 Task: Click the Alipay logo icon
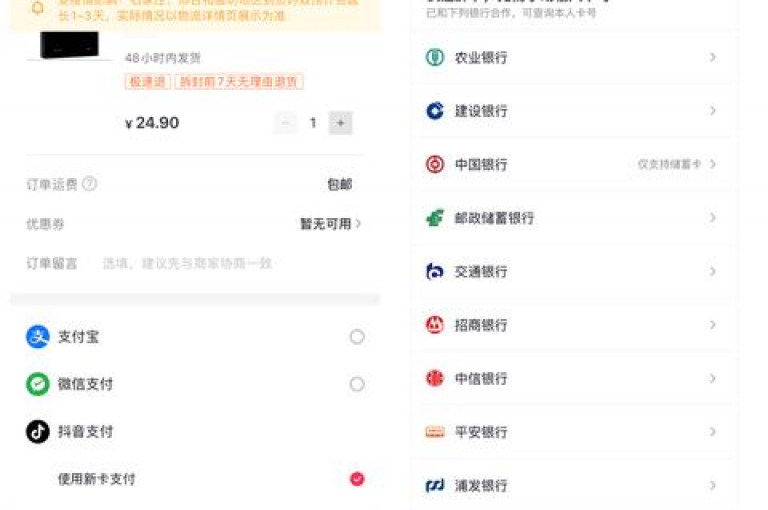click(38, 337)
